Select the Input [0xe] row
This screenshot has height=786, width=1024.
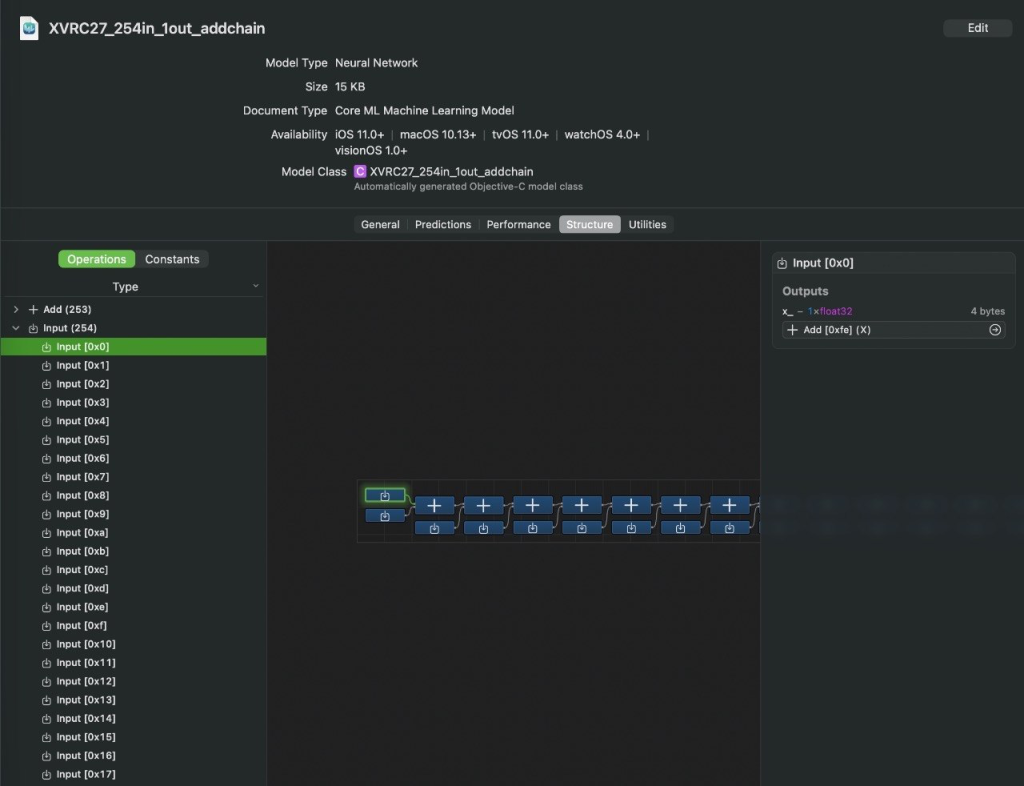pos(133,607)
